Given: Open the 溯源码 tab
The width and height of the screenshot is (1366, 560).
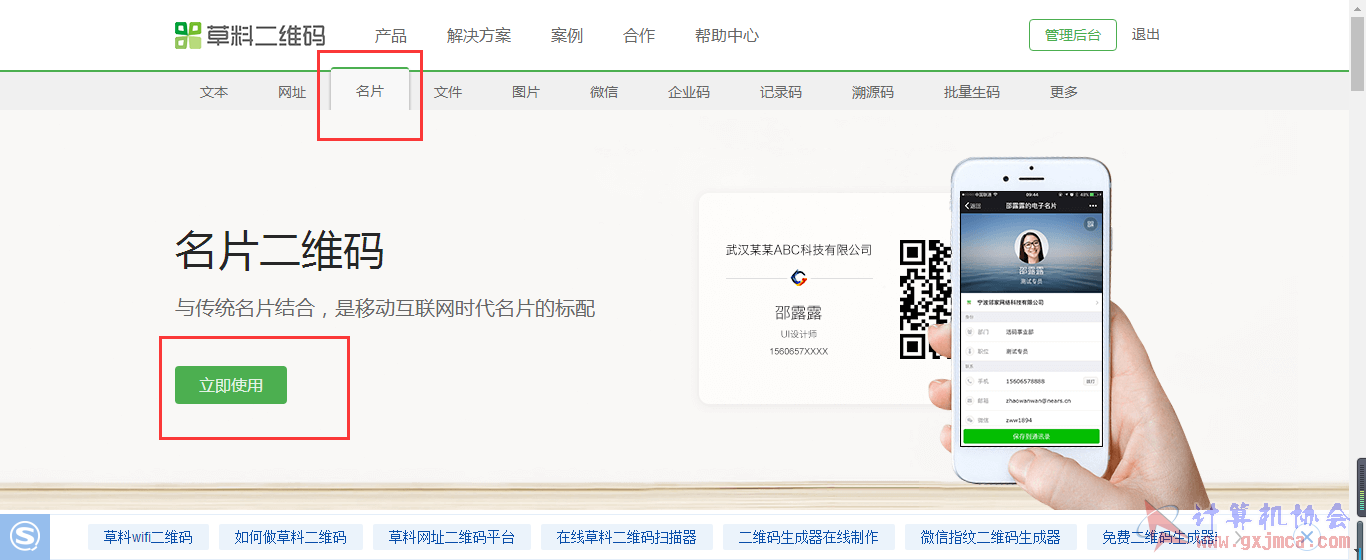Looking at the screenshot, I should pos(873,91).
